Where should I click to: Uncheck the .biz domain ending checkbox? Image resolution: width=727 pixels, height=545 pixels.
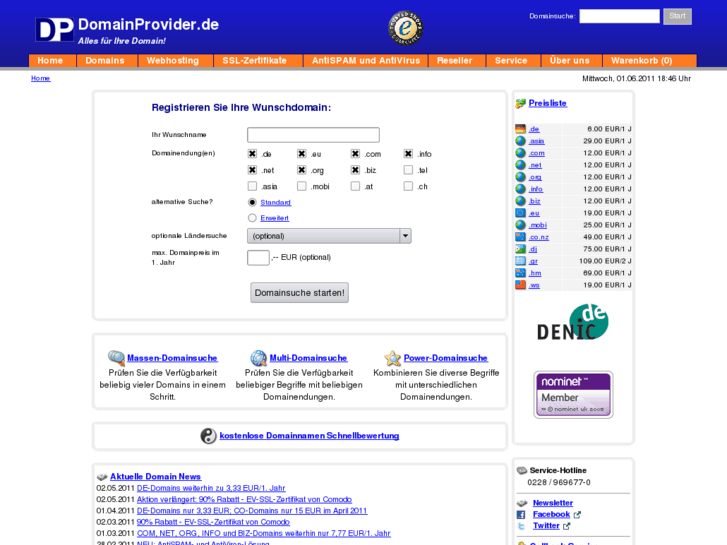tap(355, 170)
